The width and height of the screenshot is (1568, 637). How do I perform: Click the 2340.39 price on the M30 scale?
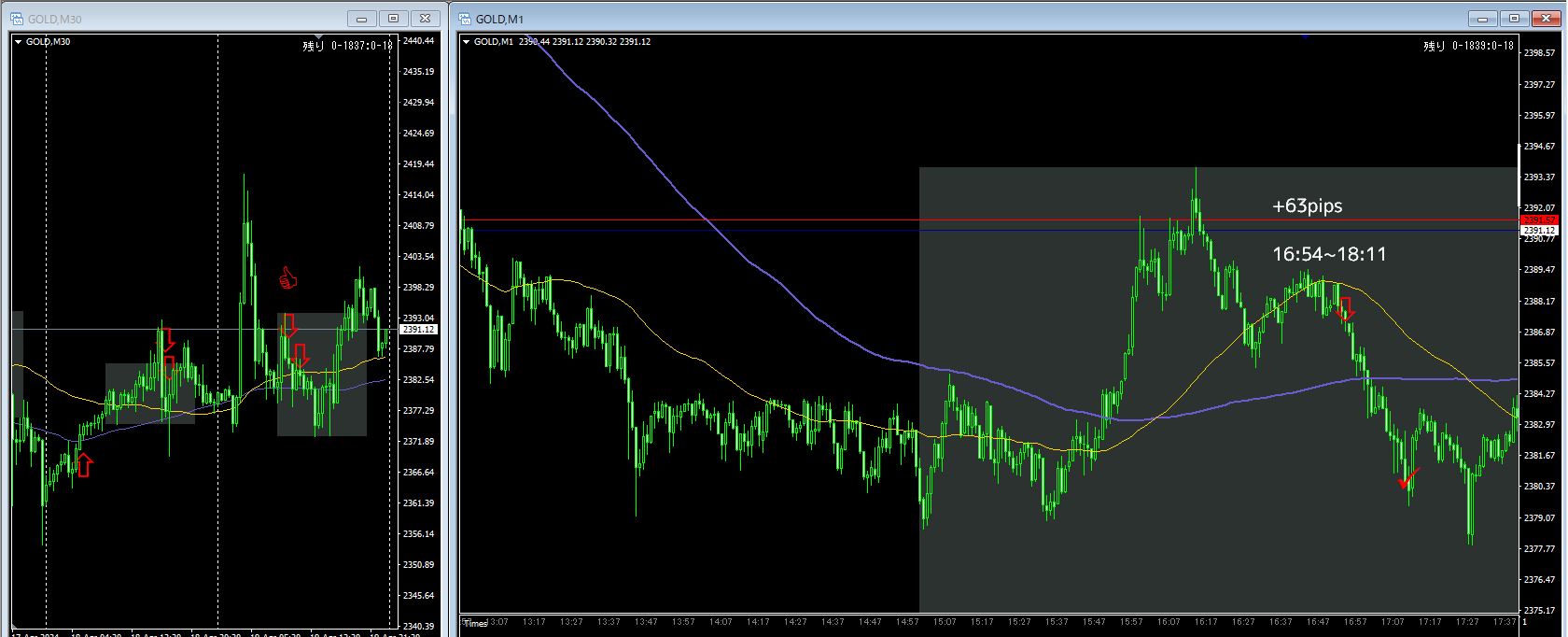coord(419,626)
